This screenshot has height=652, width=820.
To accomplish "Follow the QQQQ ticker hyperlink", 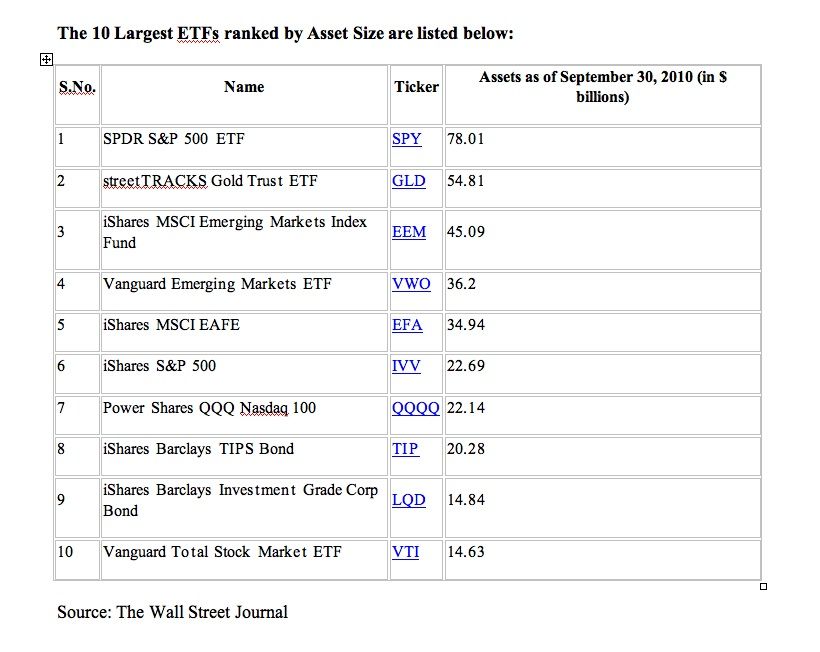I will pyautogui.click(x=416, y=408).
